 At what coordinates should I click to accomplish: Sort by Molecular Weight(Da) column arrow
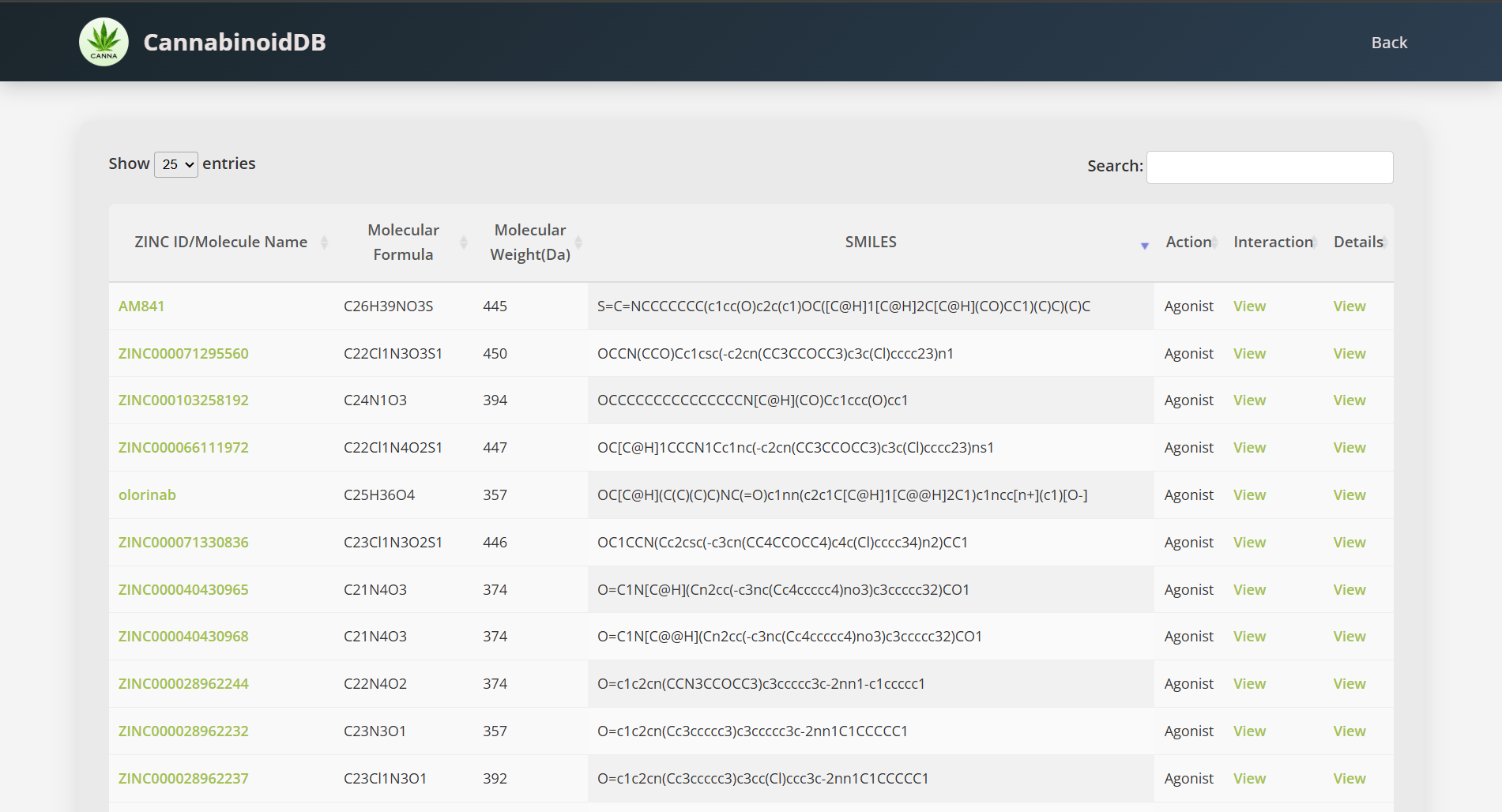point(578,242)
